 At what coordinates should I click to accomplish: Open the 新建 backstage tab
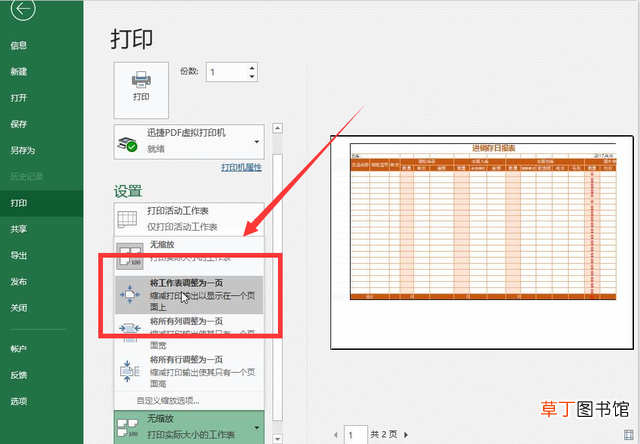pos(19,72)
